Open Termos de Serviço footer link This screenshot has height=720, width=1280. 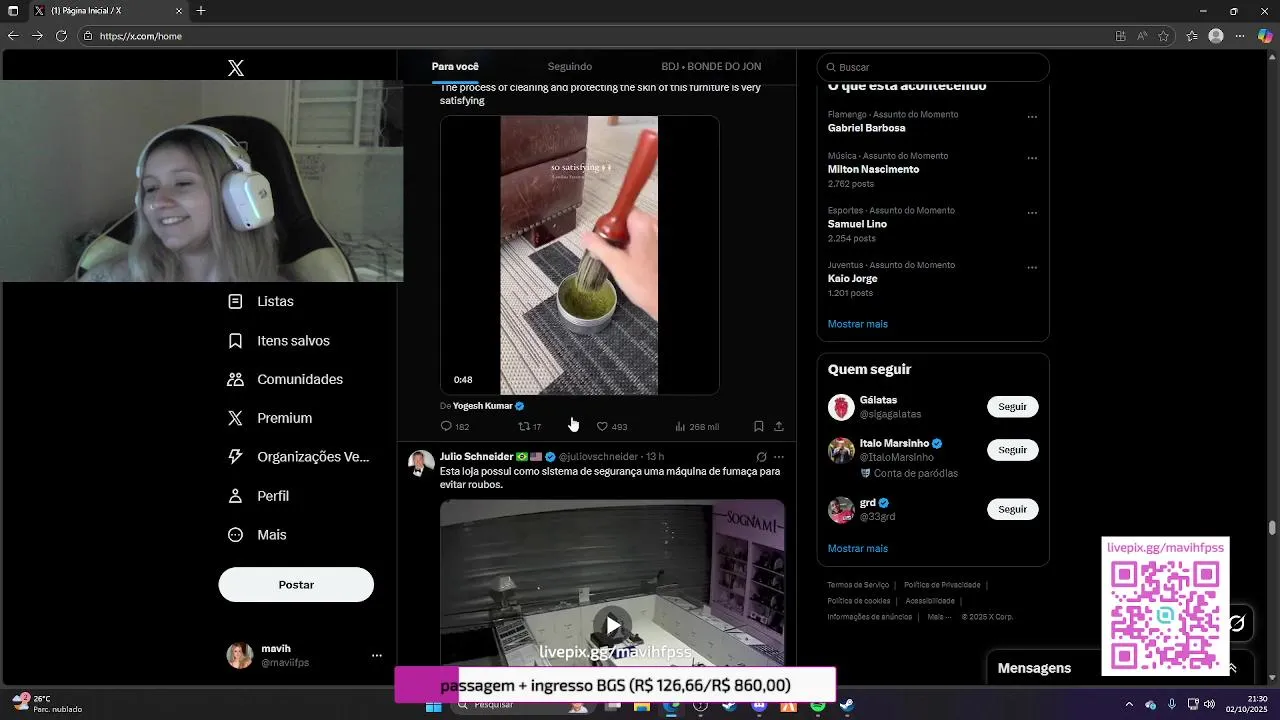[858, 585]
